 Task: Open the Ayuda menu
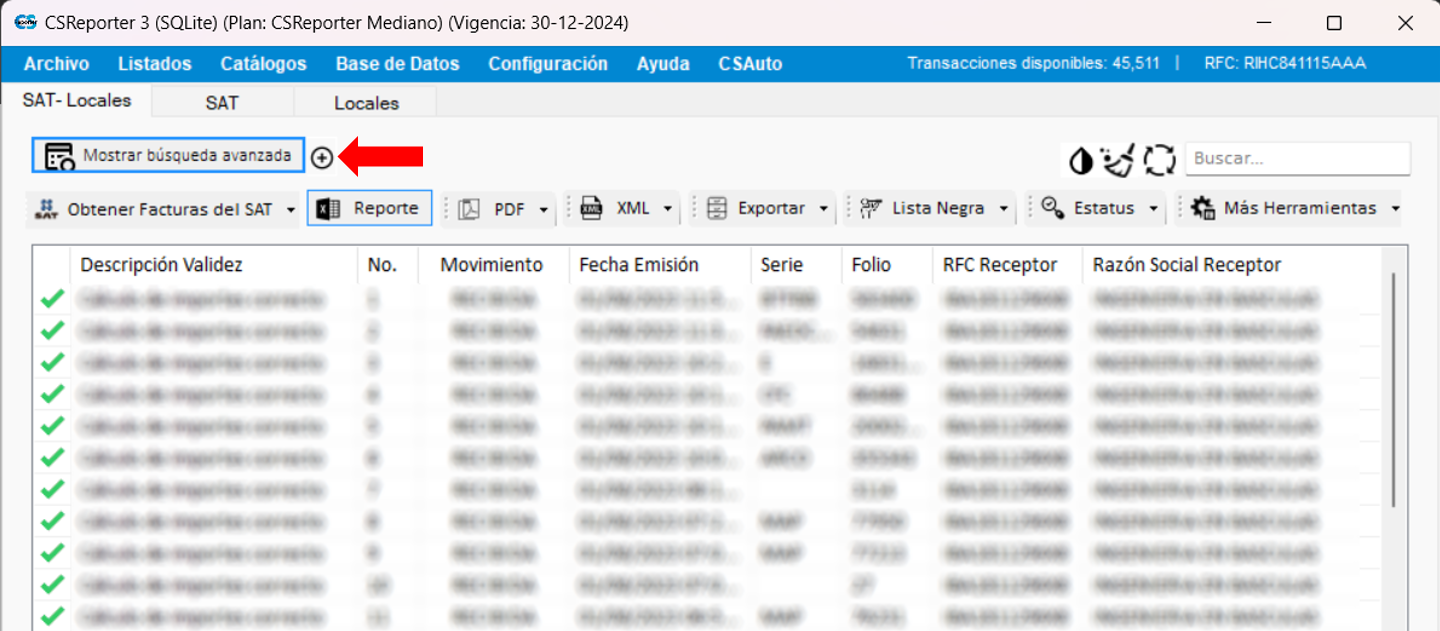click(663, 63)
